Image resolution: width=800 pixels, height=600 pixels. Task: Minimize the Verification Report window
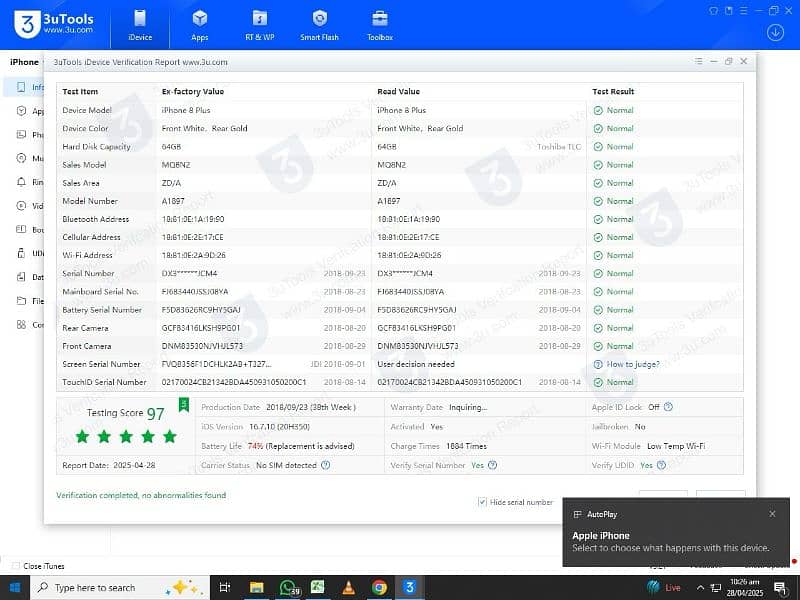tap(714, 61)
